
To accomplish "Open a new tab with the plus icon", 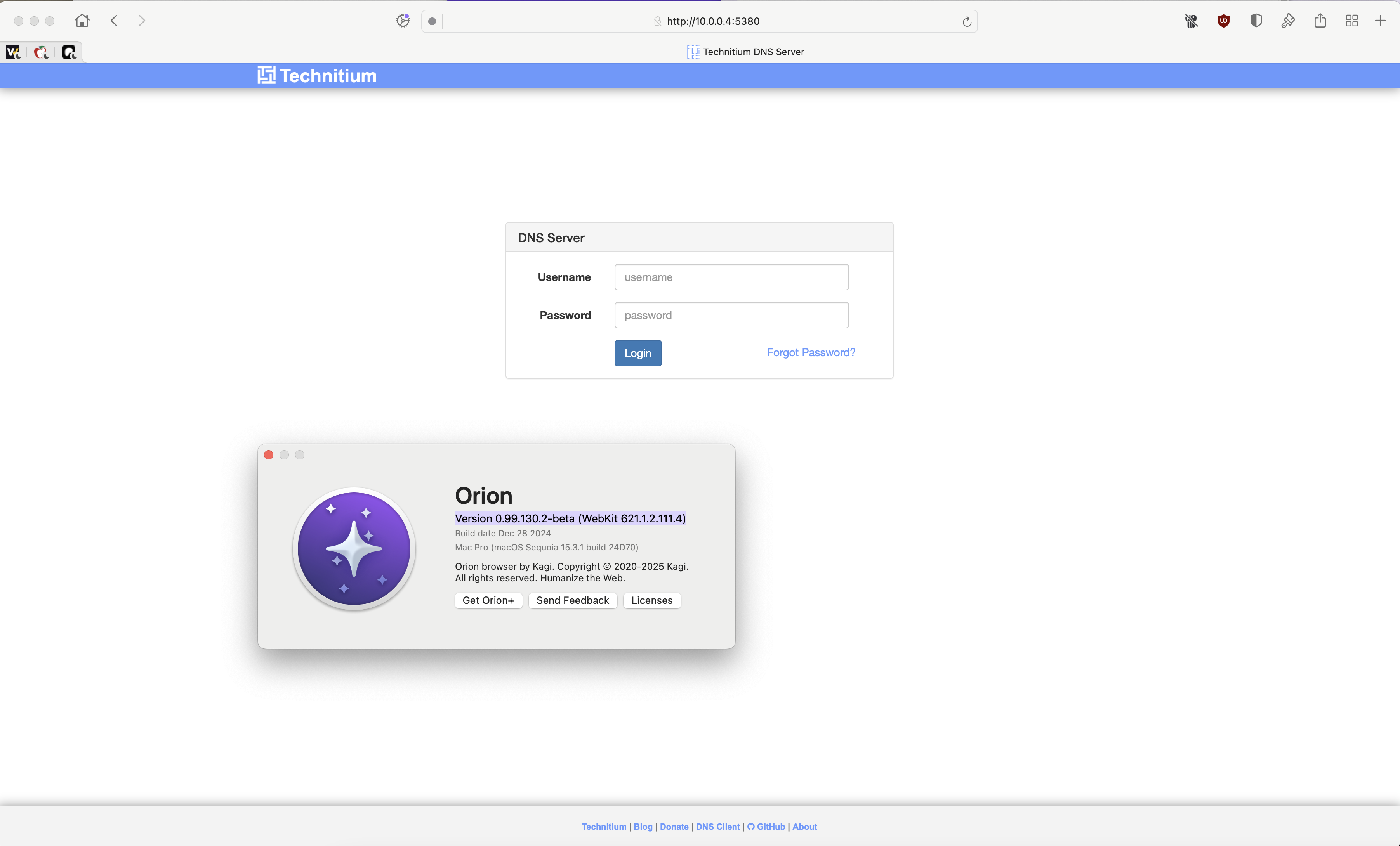I will tap(1380, 21).
